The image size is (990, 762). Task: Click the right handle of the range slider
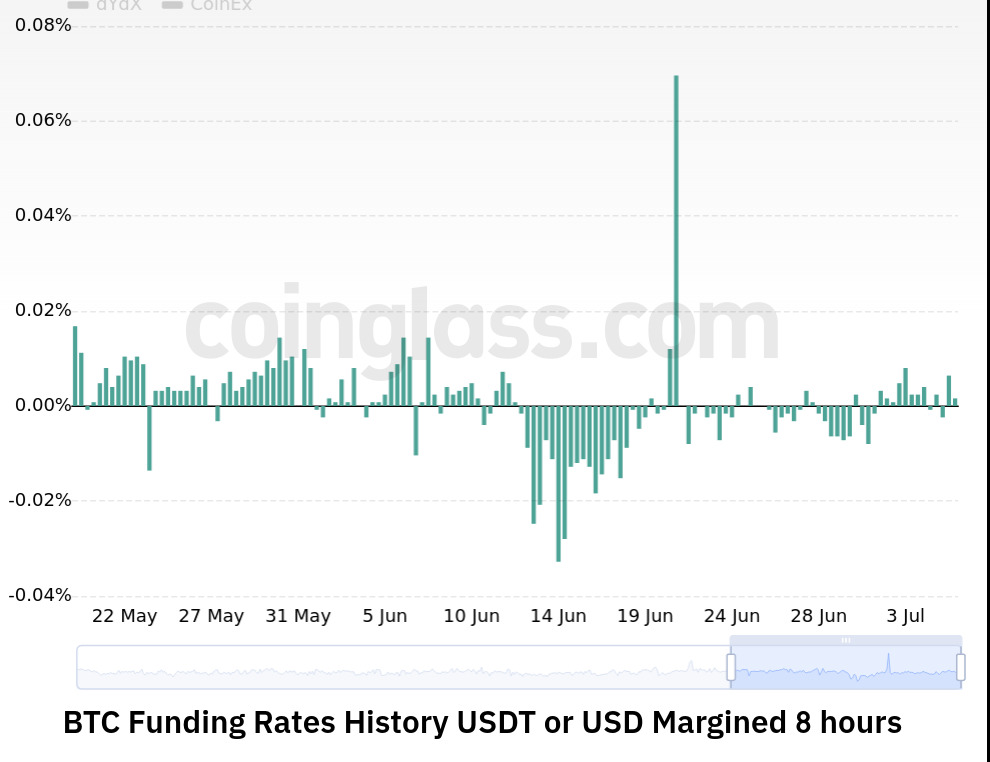pyautogui.click(x=961, y=667)
